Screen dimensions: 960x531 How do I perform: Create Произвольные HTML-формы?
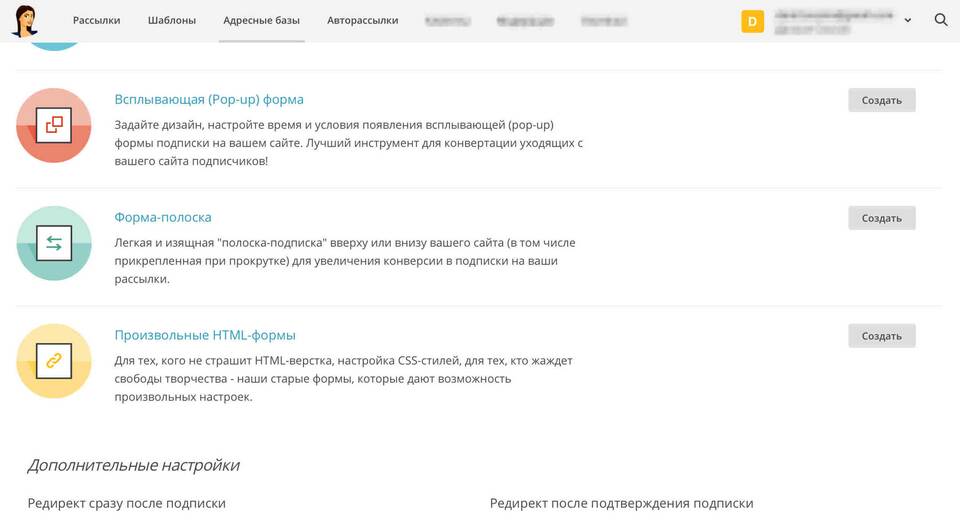click(x=882, y=336)
